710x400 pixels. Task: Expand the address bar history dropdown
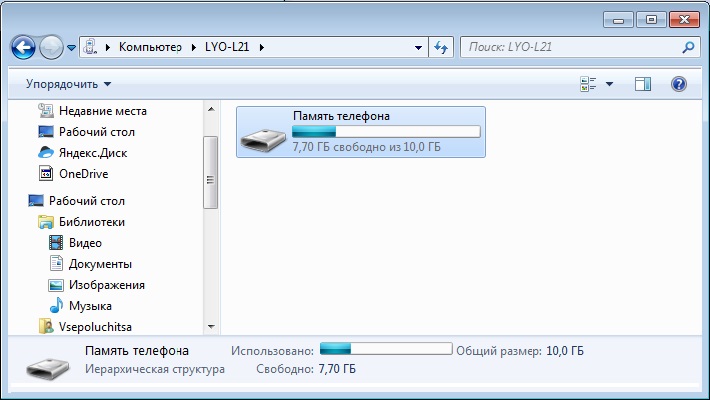[418, 47]
